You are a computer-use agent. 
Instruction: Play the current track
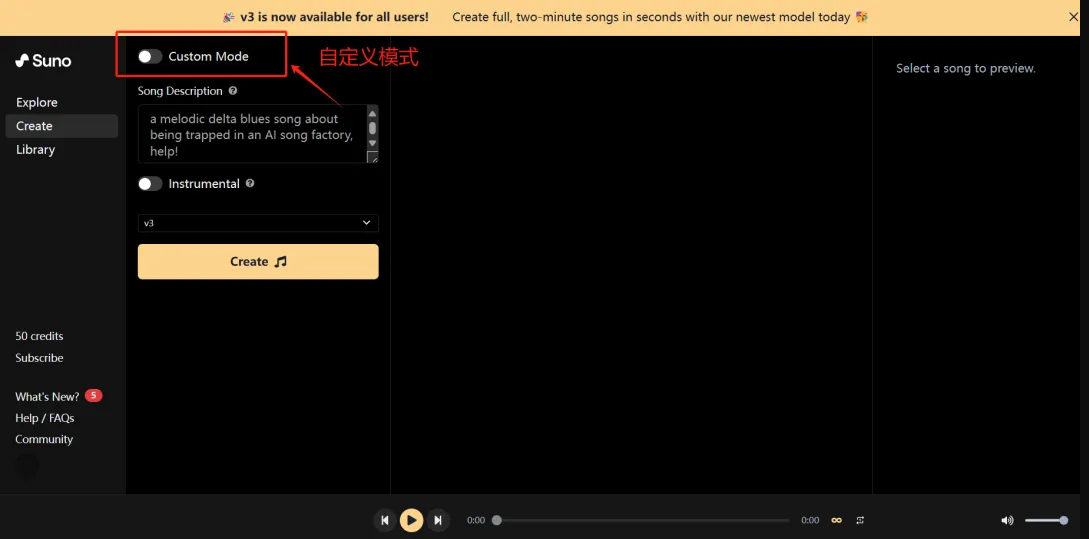tap(411, 520)
